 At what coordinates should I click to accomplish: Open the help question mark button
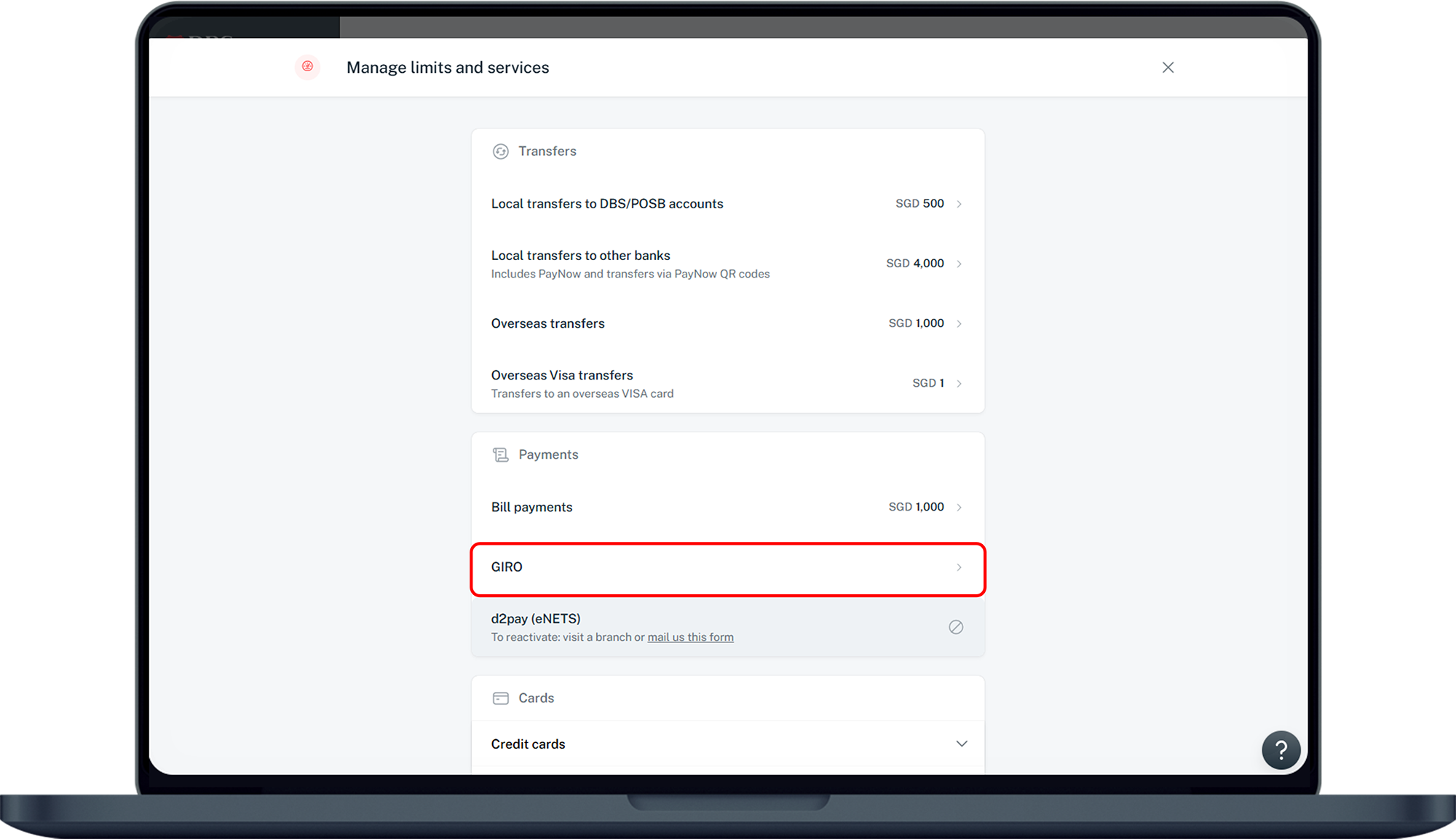click(1281, 750)
